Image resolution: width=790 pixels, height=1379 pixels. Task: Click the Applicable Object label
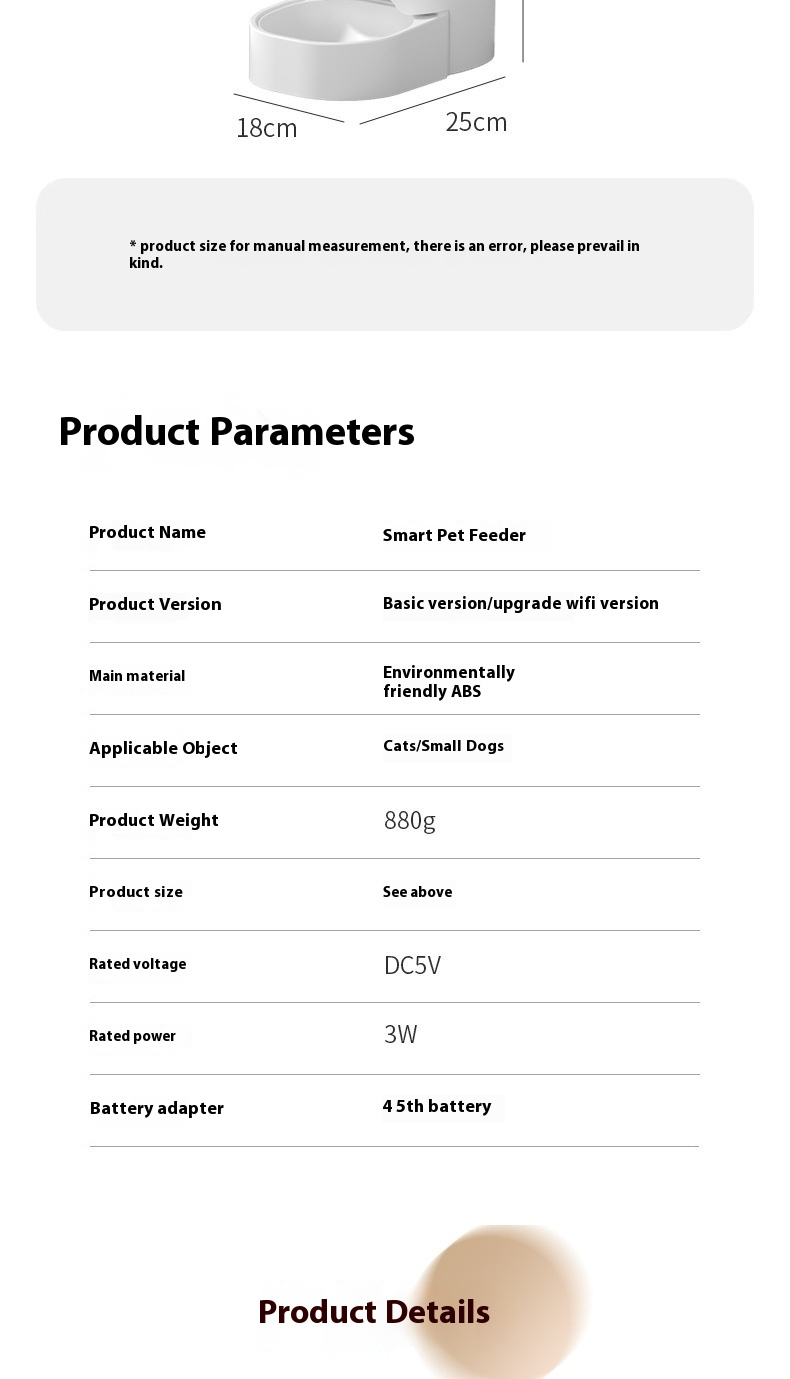[x=163, y=748]
